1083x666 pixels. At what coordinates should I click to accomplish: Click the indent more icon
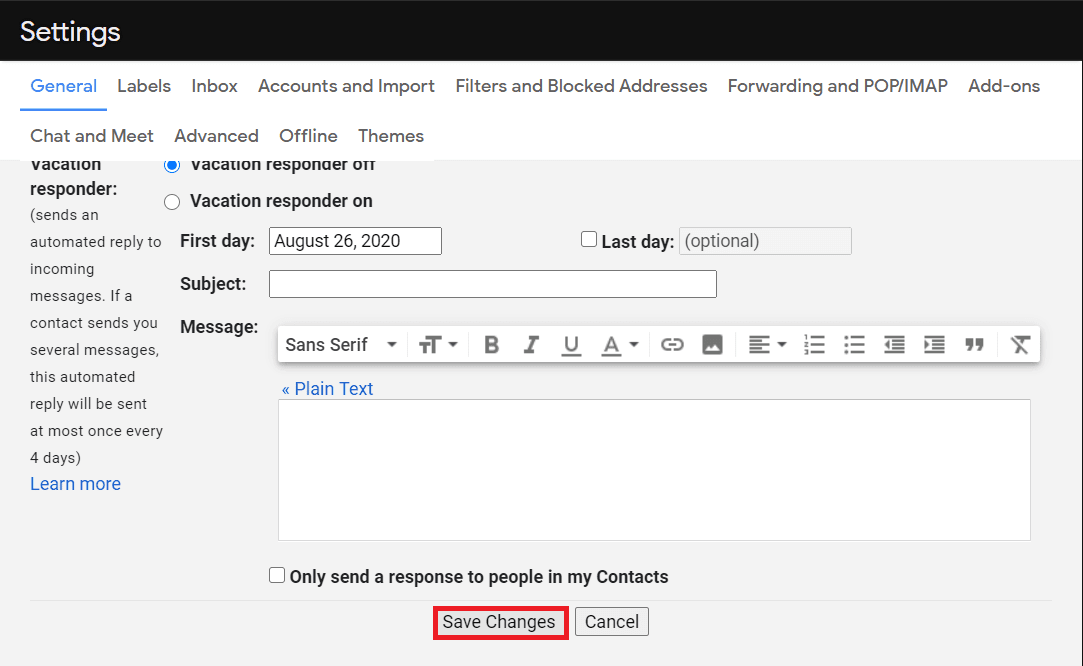935,344
